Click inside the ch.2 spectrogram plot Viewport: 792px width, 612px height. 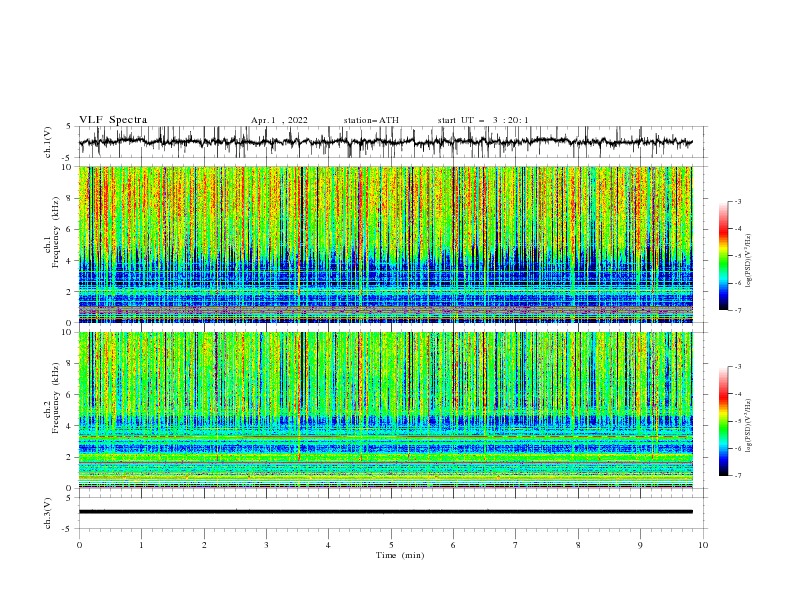[x=385, y=410]
